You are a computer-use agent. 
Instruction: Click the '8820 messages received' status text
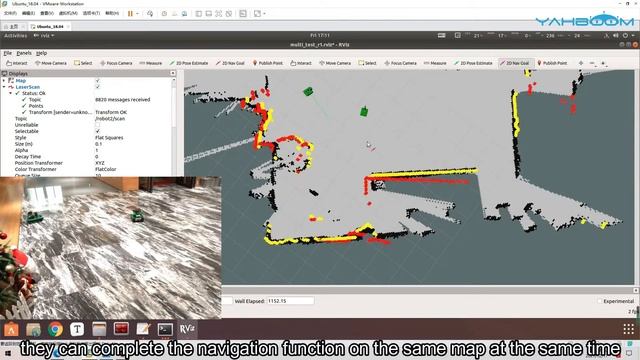[122, 100]
